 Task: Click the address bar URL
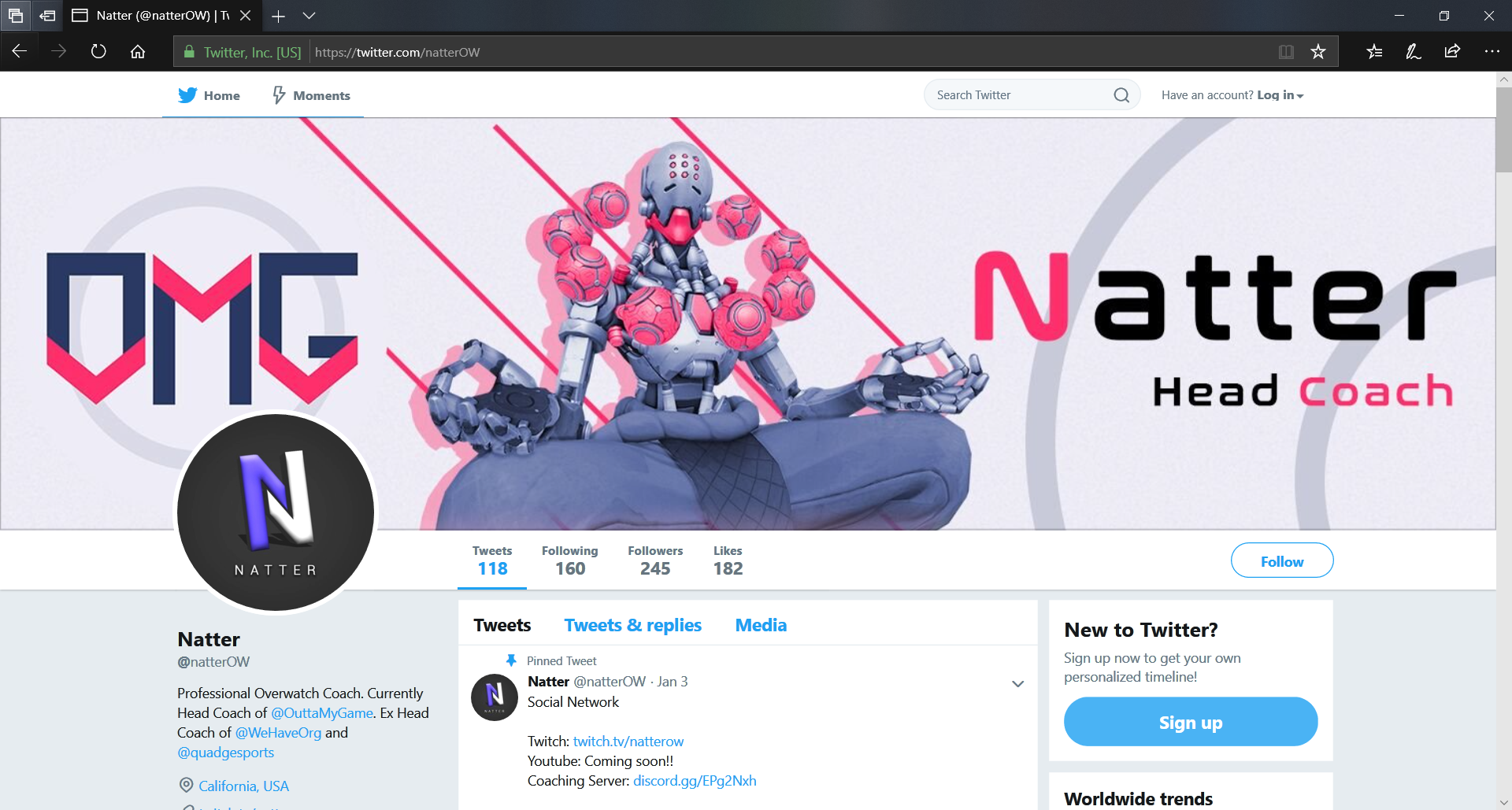(x=397, y=52)
